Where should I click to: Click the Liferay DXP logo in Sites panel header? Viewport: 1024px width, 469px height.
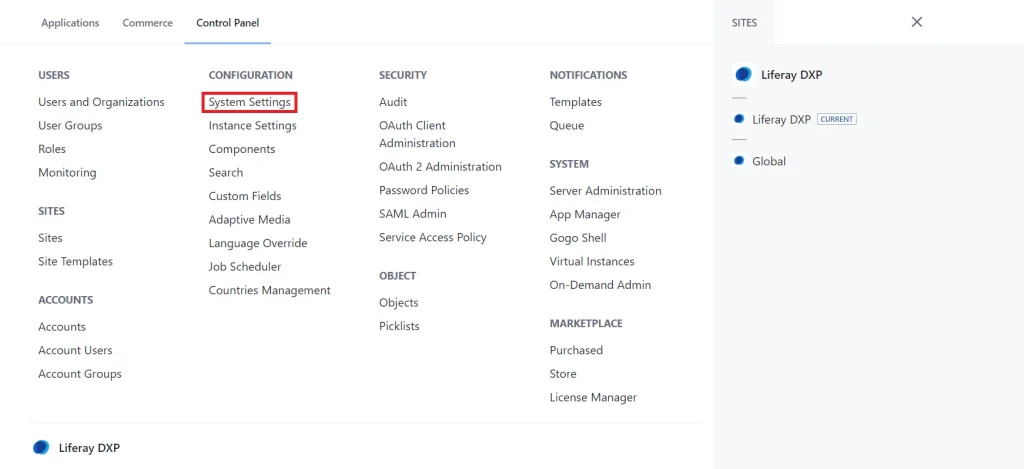click(x=743, y=74)
